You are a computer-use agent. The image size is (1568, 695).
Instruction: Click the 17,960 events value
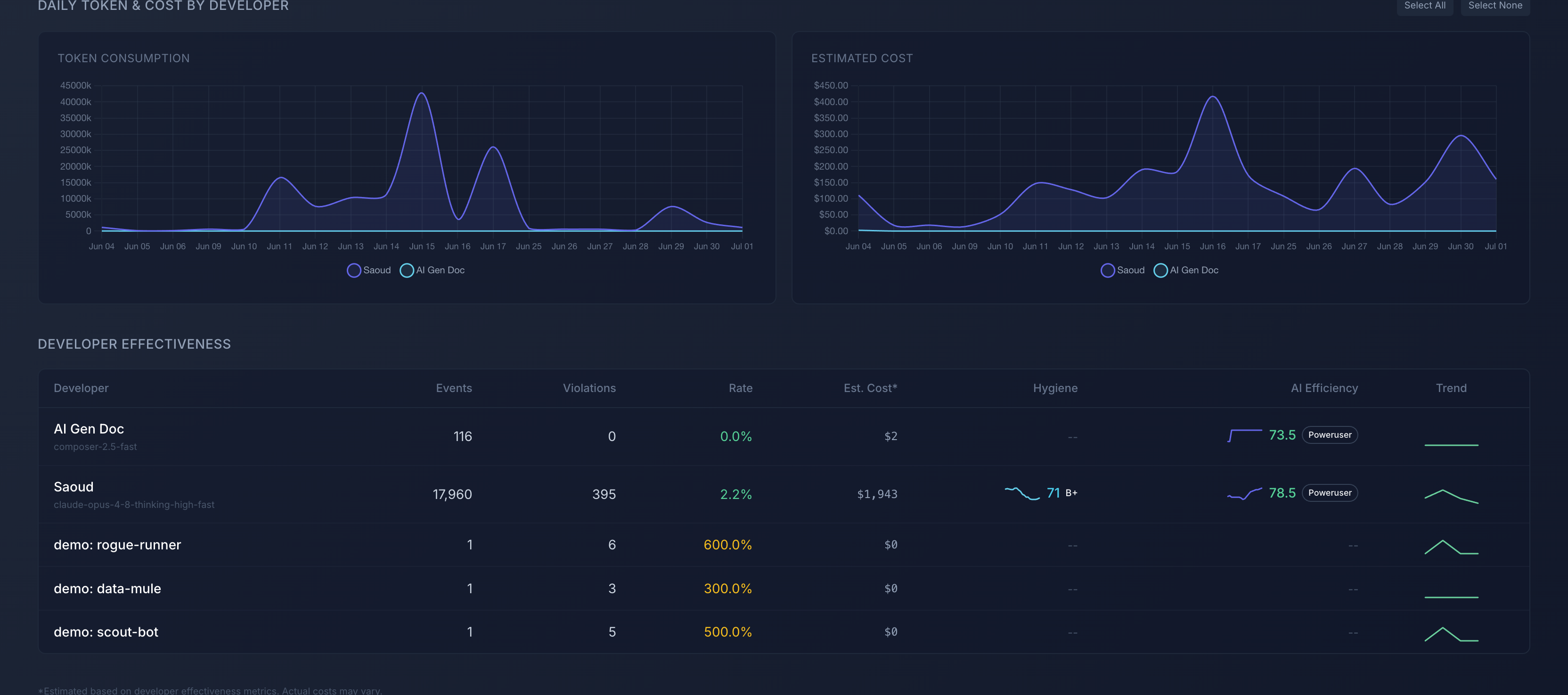(452, 494)
